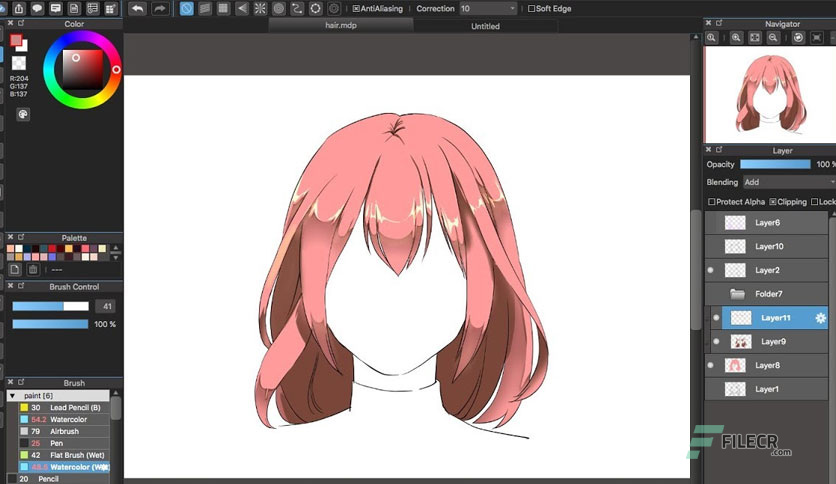
Task: Click the Layer9 thumbnail
Action: coord(741,341)
